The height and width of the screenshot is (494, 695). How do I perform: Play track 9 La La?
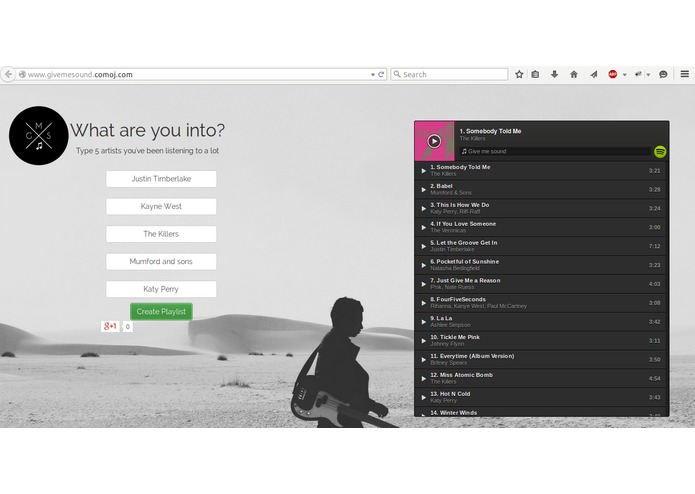423,322
